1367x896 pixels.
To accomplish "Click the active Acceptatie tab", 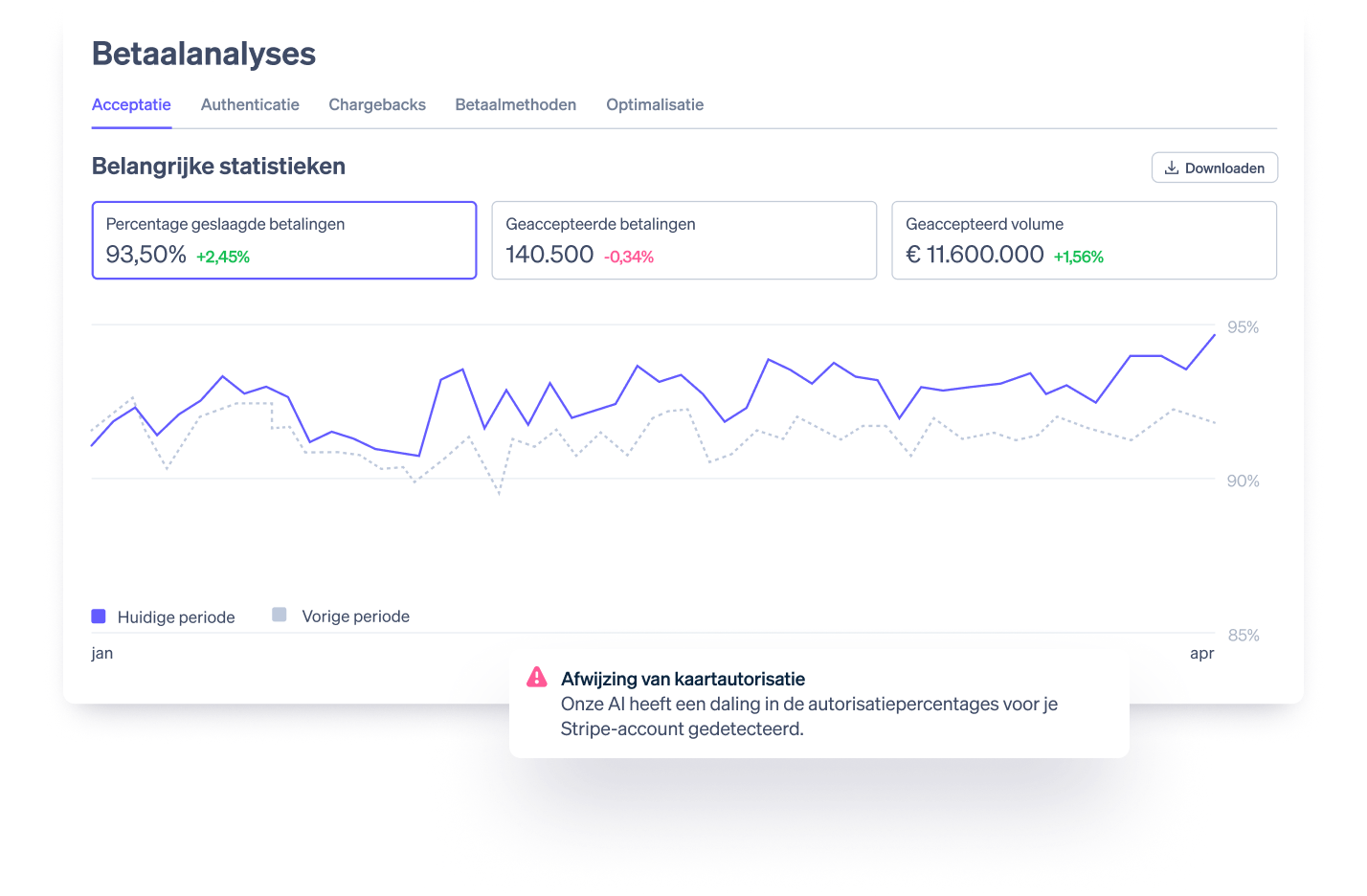I will pos(131,105).
